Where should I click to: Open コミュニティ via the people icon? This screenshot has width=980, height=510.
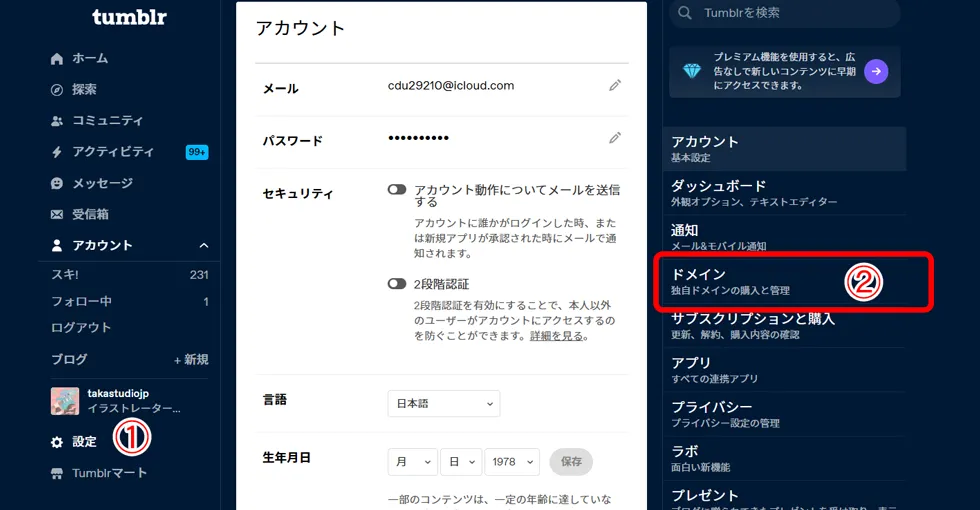tap(57, 121)
